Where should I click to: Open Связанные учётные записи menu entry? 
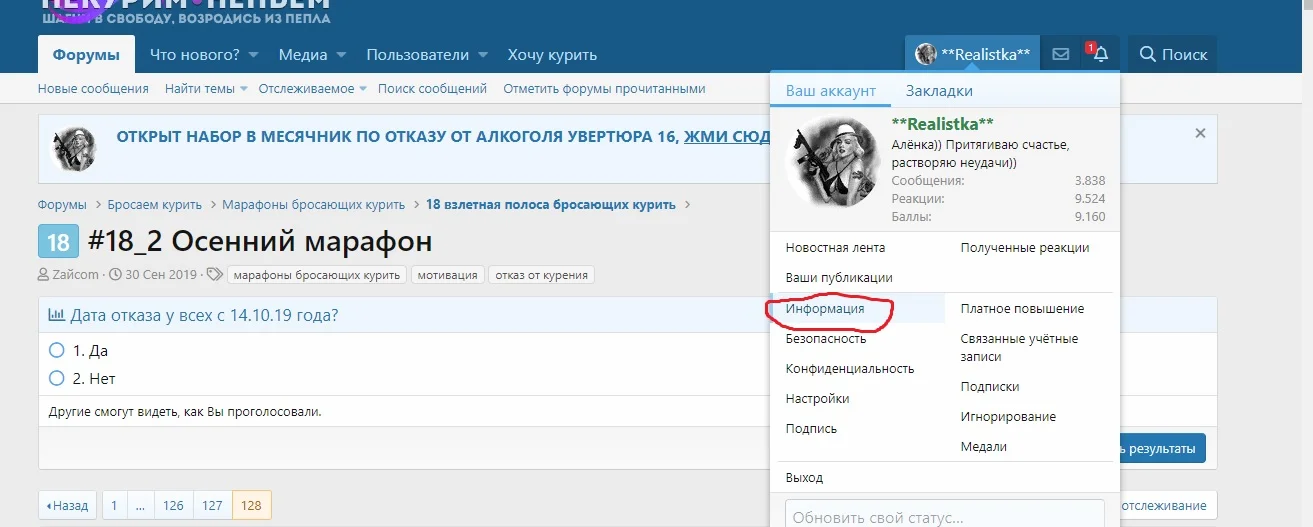[x=1019, y=347]
